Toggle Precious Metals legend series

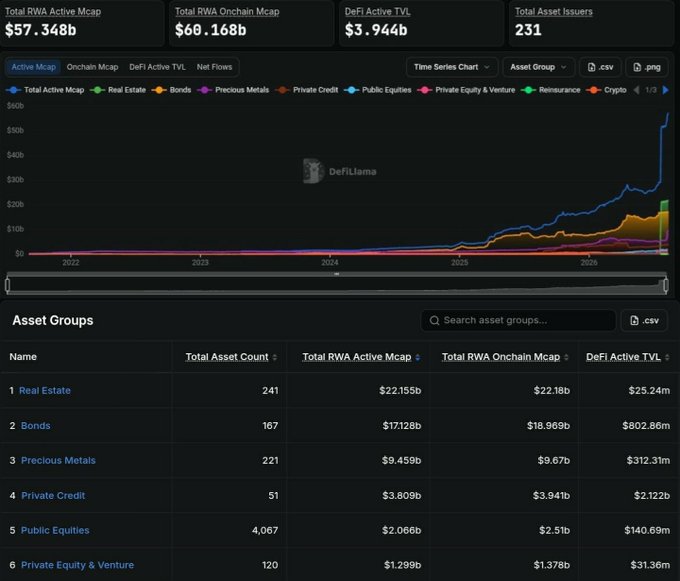(x=233, y=90)
